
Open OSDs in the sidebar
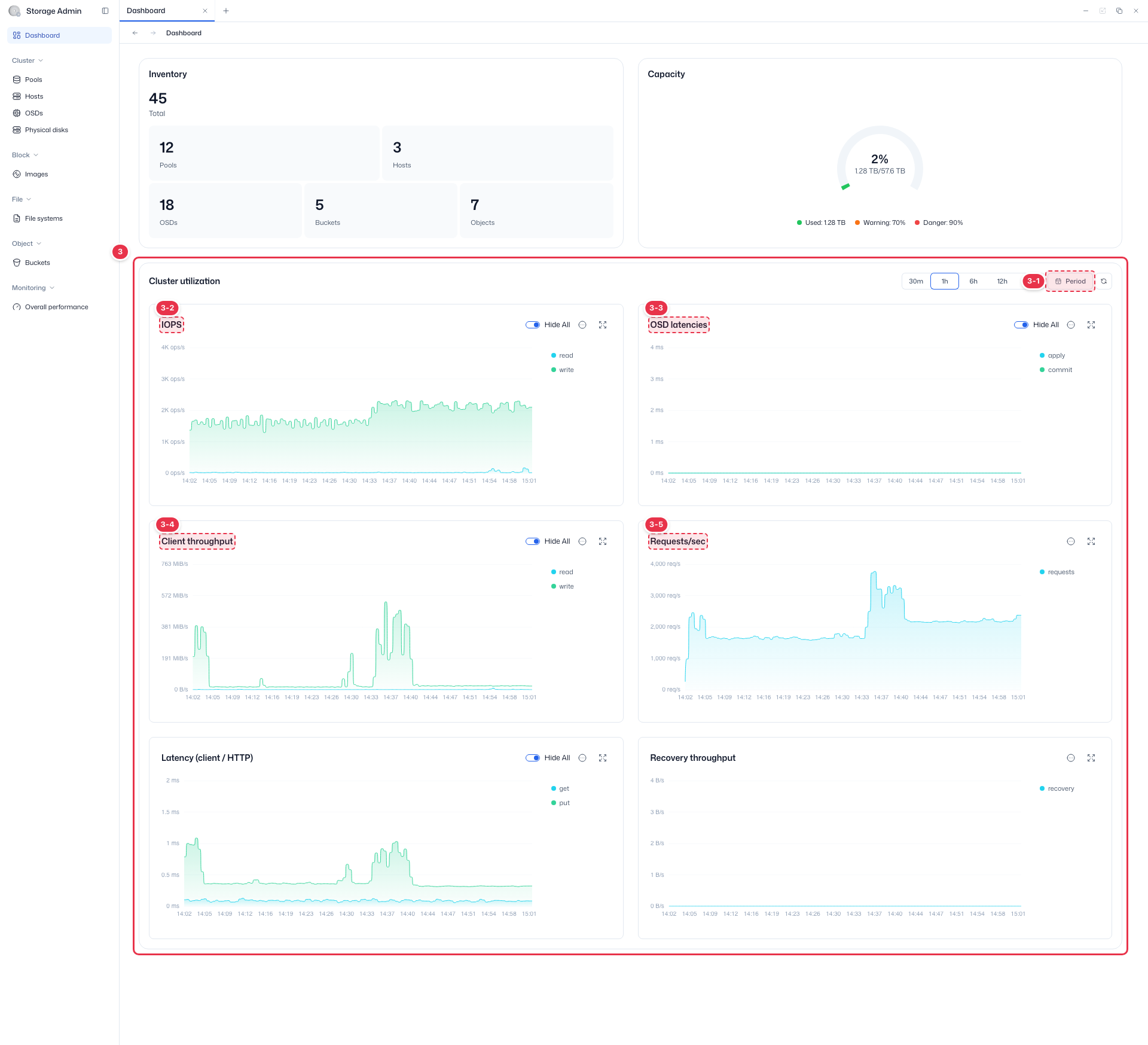59,113
